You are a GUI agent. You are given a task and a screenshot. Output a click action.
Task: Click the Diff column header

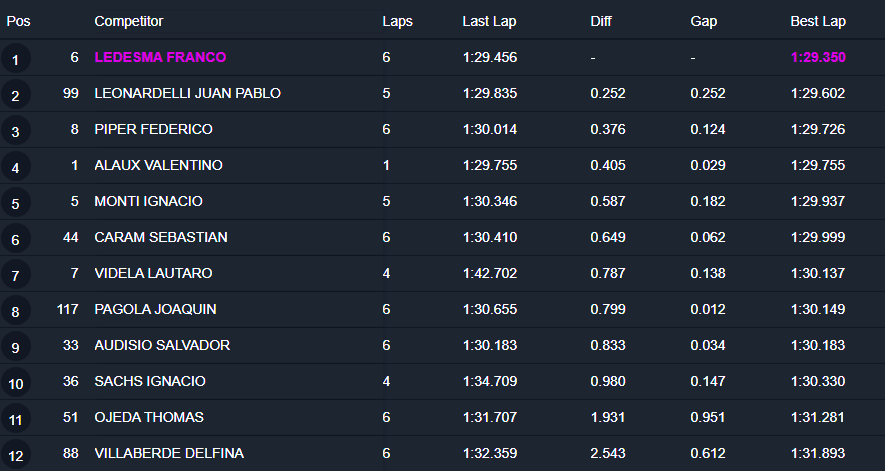point(601,21)
